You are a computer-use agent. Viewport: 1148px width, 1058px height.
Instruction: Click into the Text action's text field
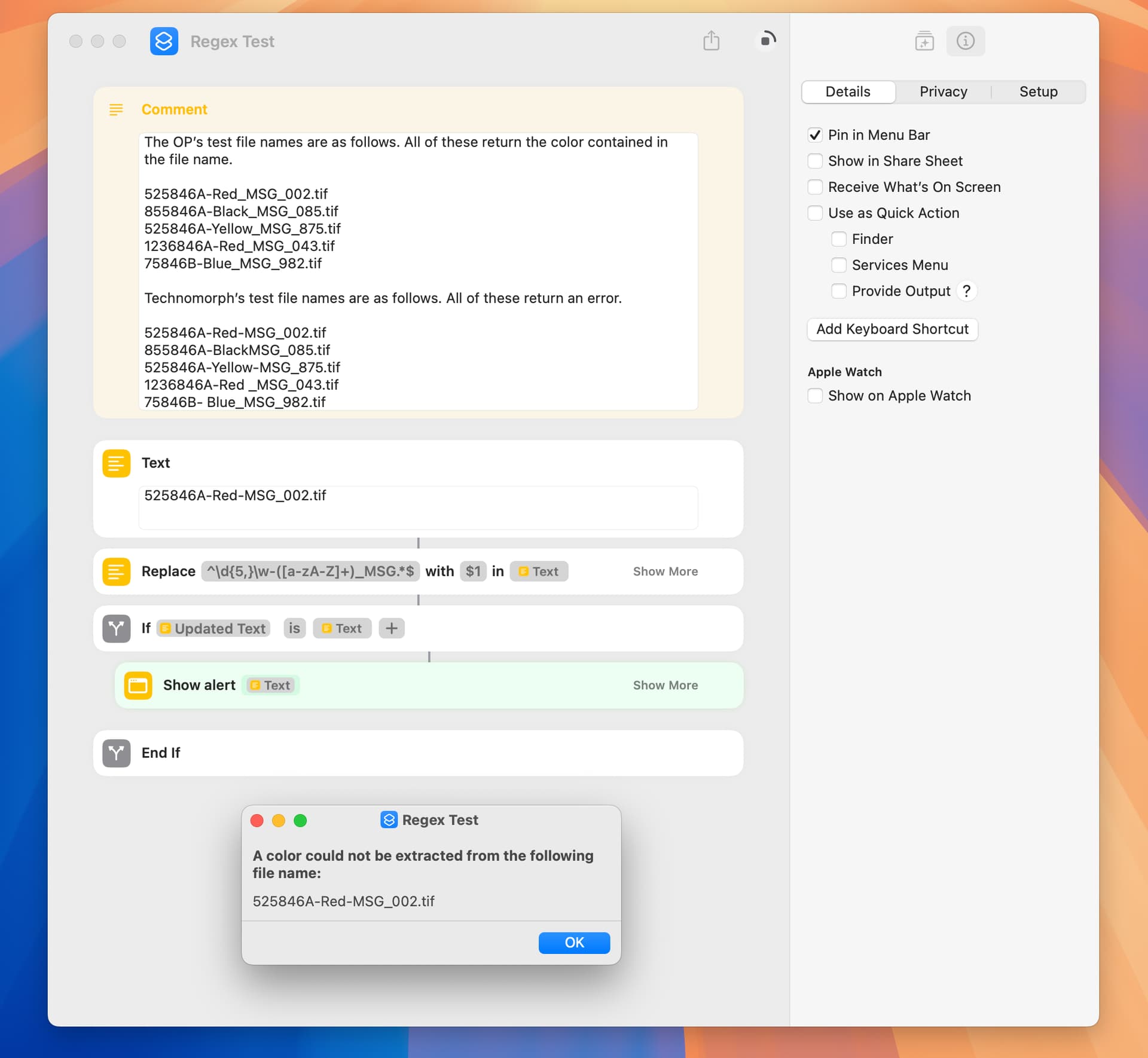(418, 507)
